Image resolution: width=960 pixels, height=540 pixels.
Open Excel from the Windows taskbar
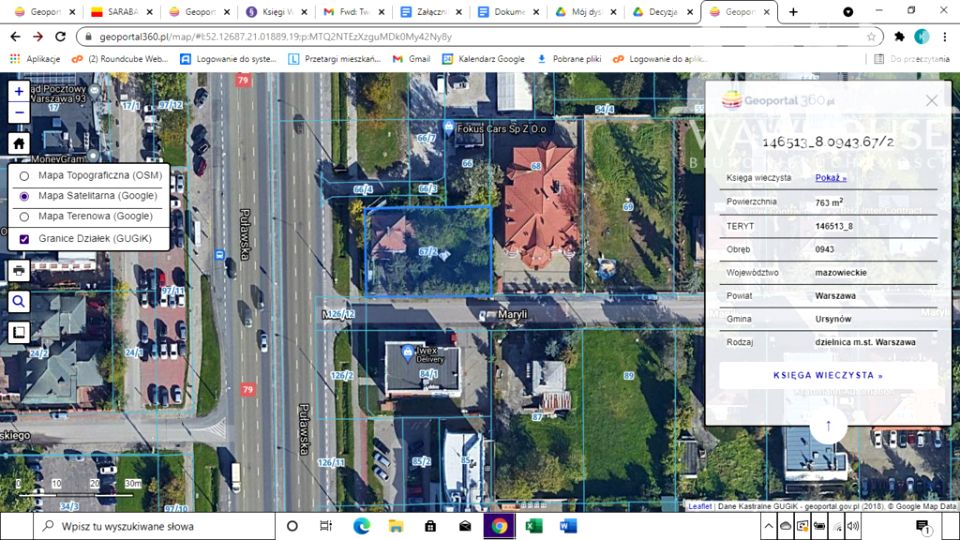[x=533, y=526]
